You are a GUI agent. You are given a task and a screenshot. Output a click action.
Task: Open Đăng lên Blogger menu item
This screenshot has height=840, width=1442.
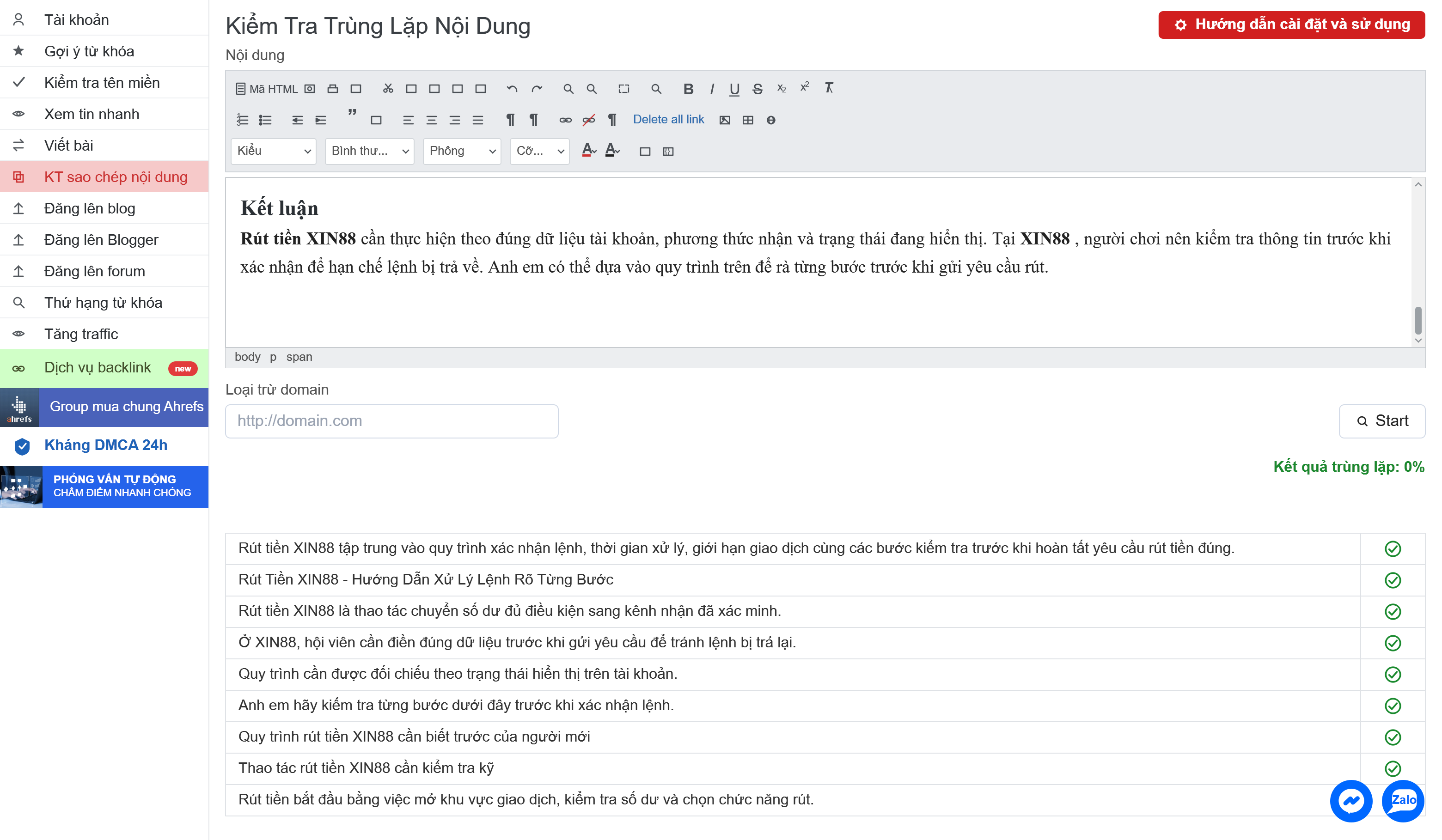click(104, 240)
